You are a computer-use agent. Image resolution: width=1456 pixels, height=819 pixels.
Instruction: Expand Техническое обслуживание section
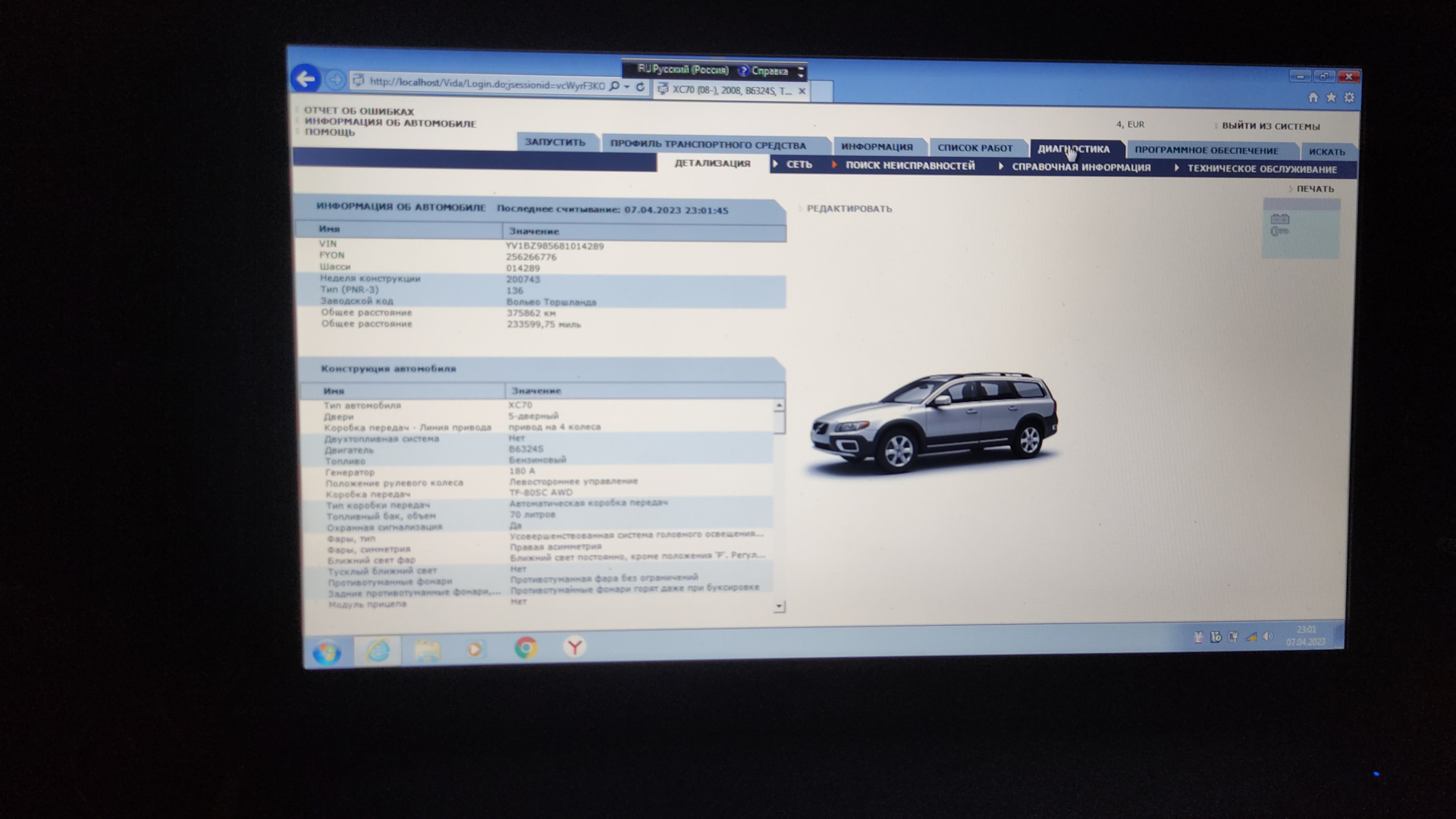(1261, 169)
